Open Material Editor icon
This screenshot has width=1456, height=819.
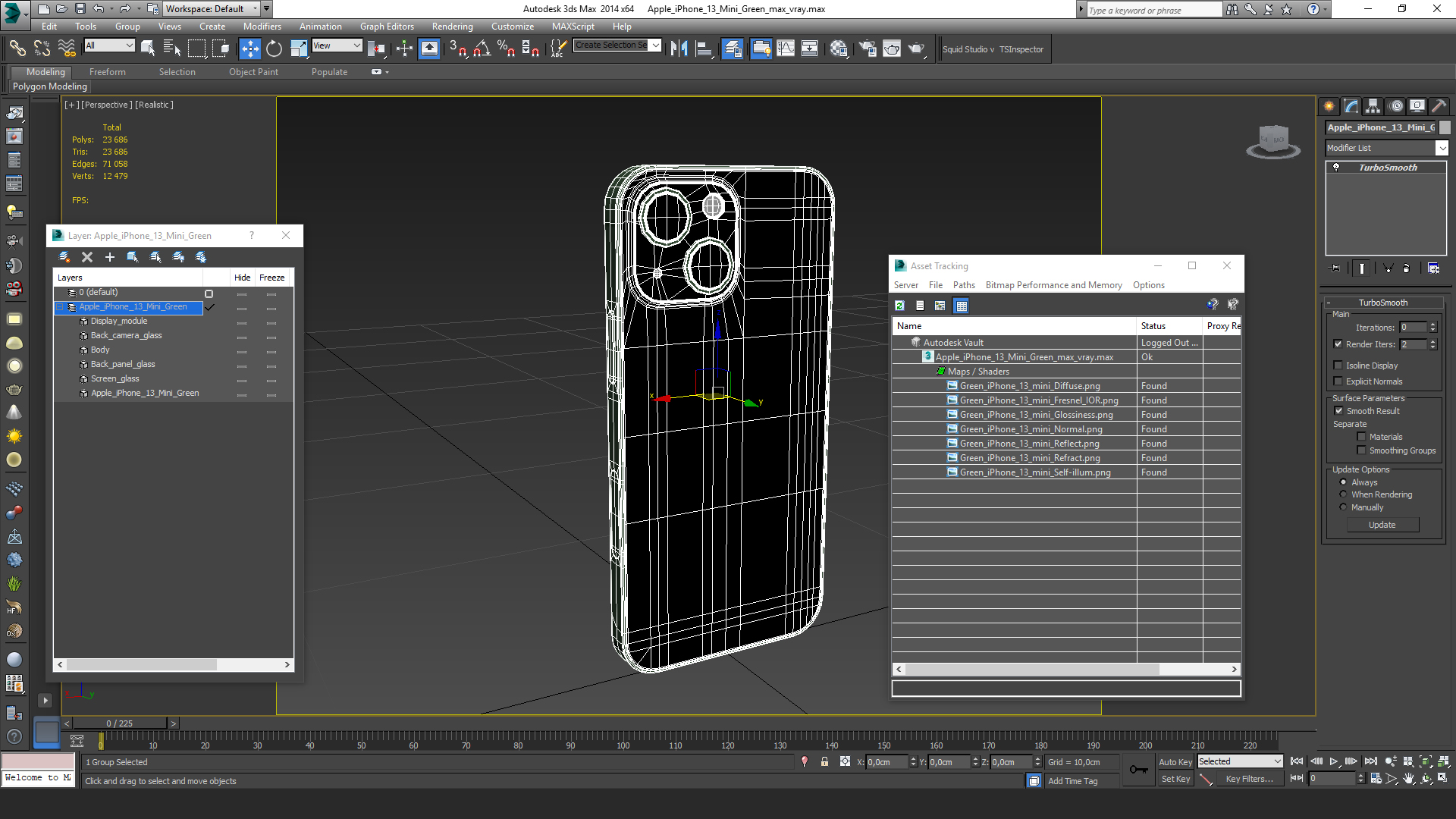pyautogui.click(x=838, y=49)
